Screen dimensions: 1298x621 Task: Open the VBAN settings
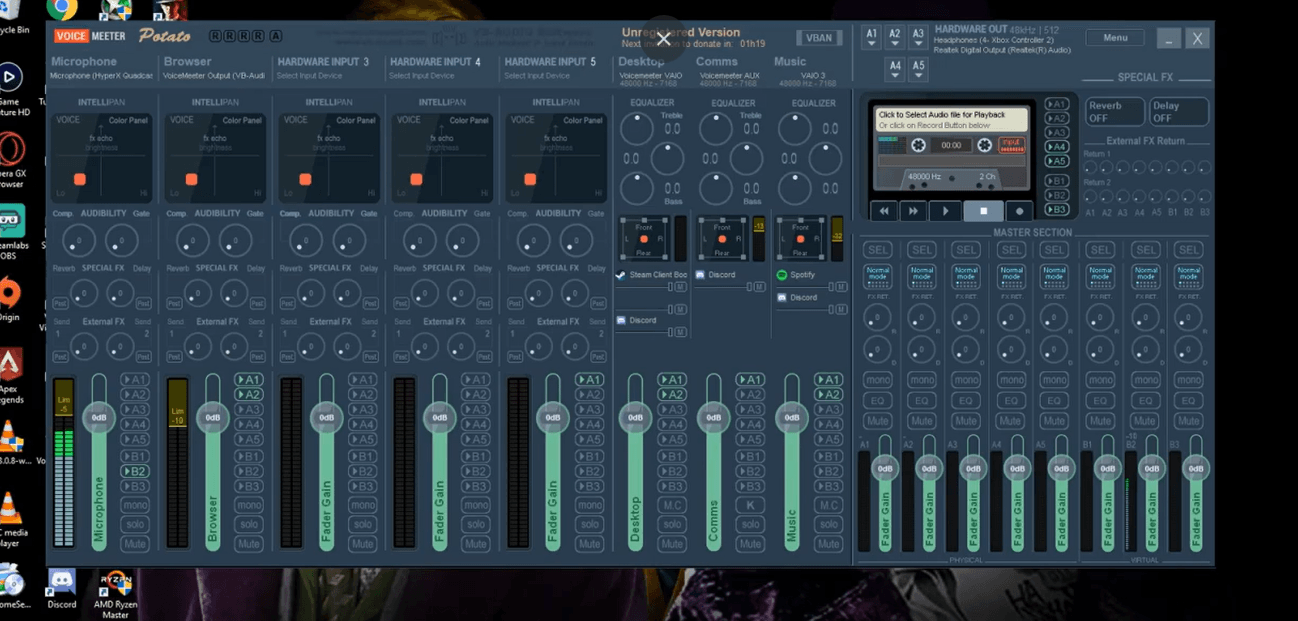coord(819,38)
